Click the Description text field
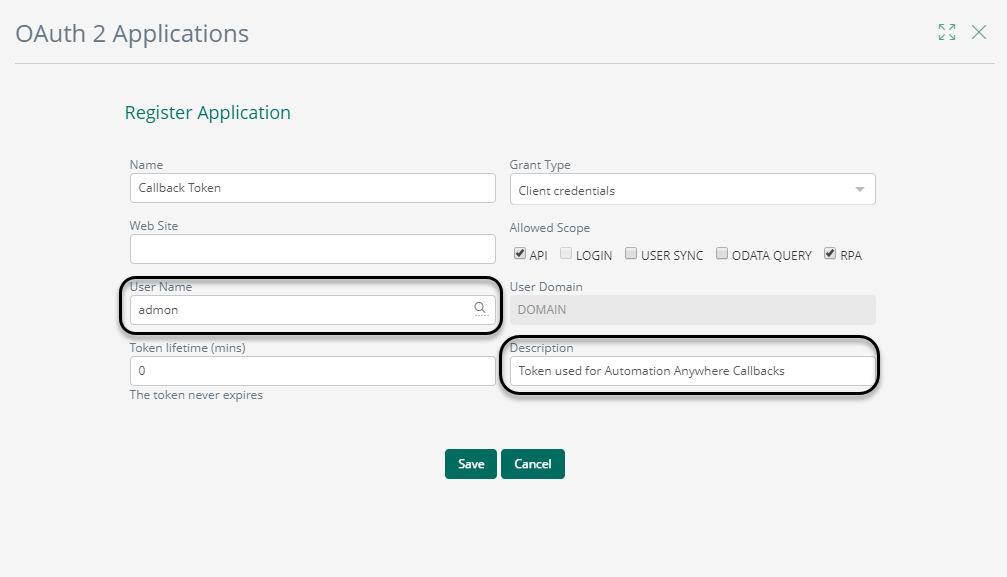The height and width of the screenshot is (577, 1007). [x=692, y=371]
